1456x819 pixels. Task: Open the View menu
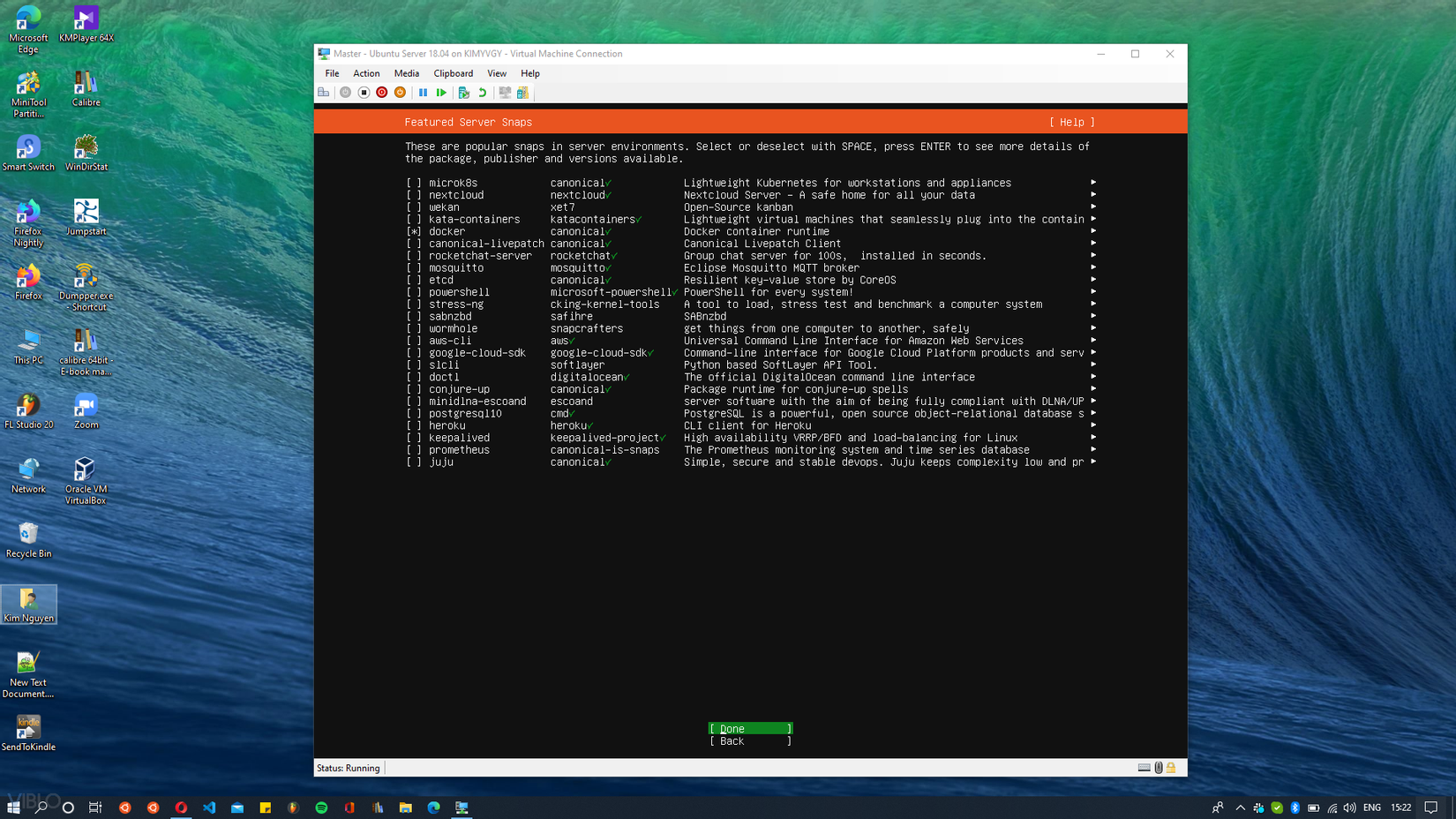[497, 73]
